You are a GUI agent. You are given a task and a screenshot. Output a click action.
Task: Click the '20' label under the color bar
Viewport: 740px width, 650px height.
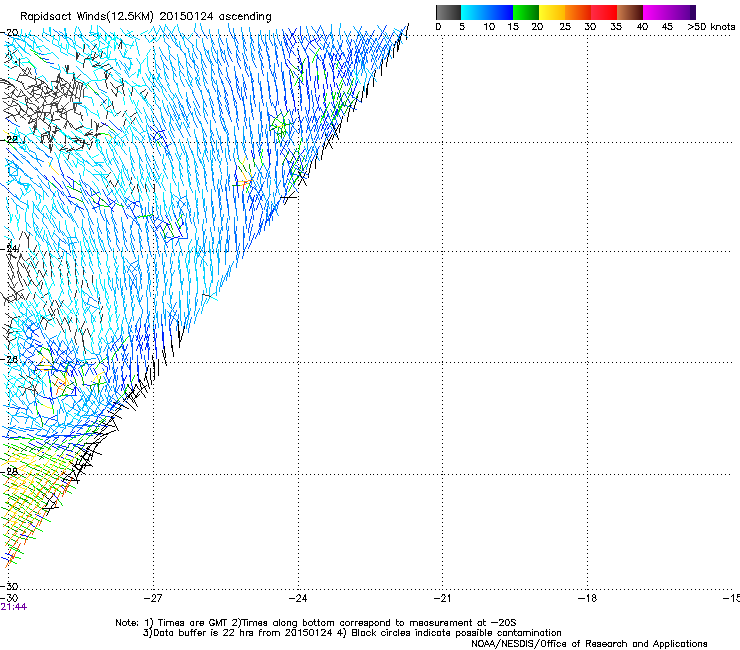point(537,27)
